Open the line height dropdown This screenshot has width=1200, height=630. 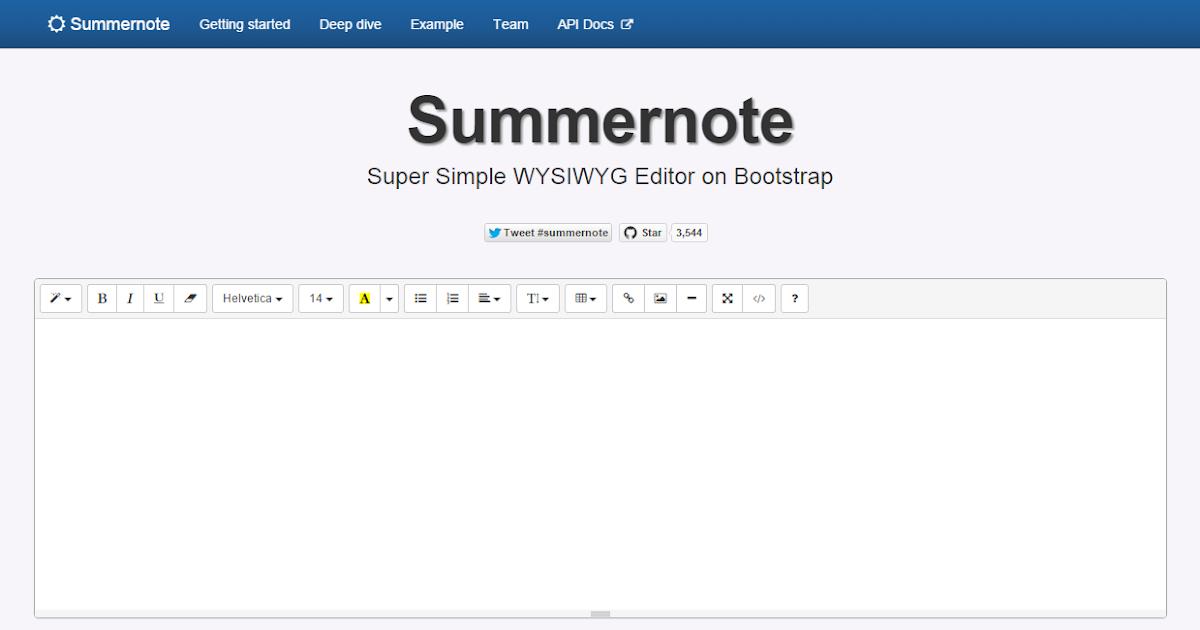[538, 298]
